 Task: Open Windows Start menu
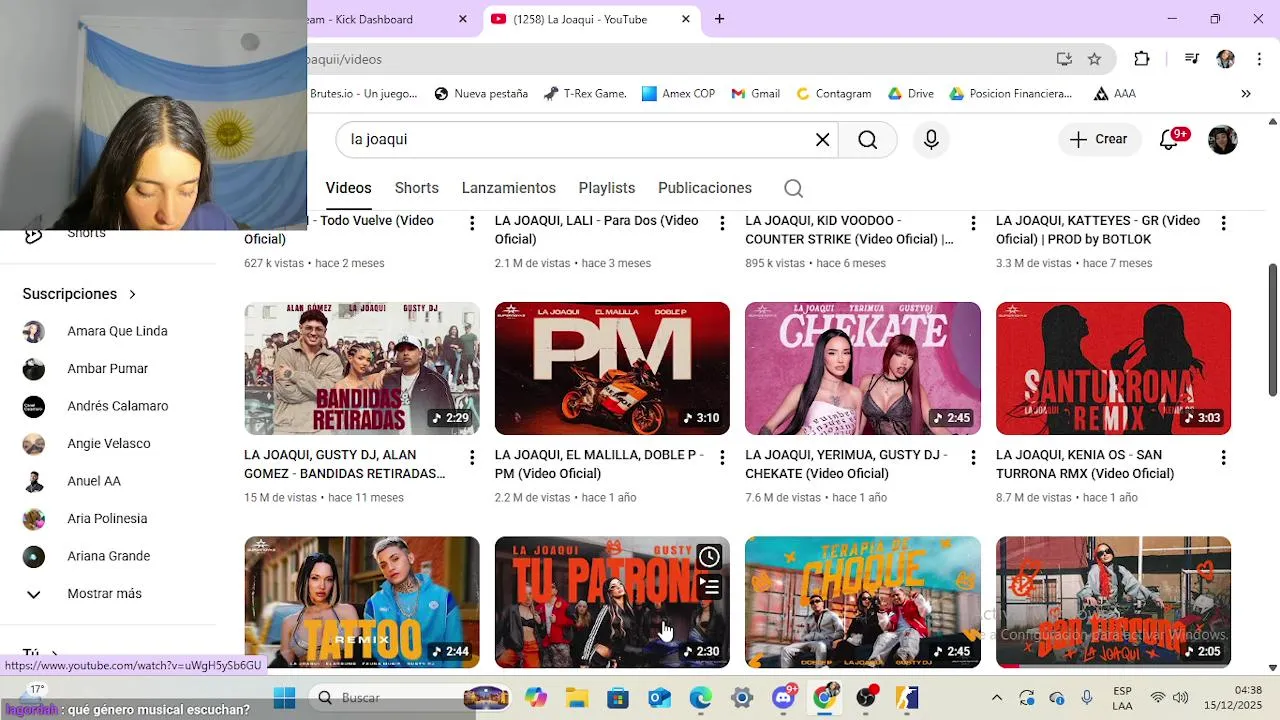pos(284,697)
